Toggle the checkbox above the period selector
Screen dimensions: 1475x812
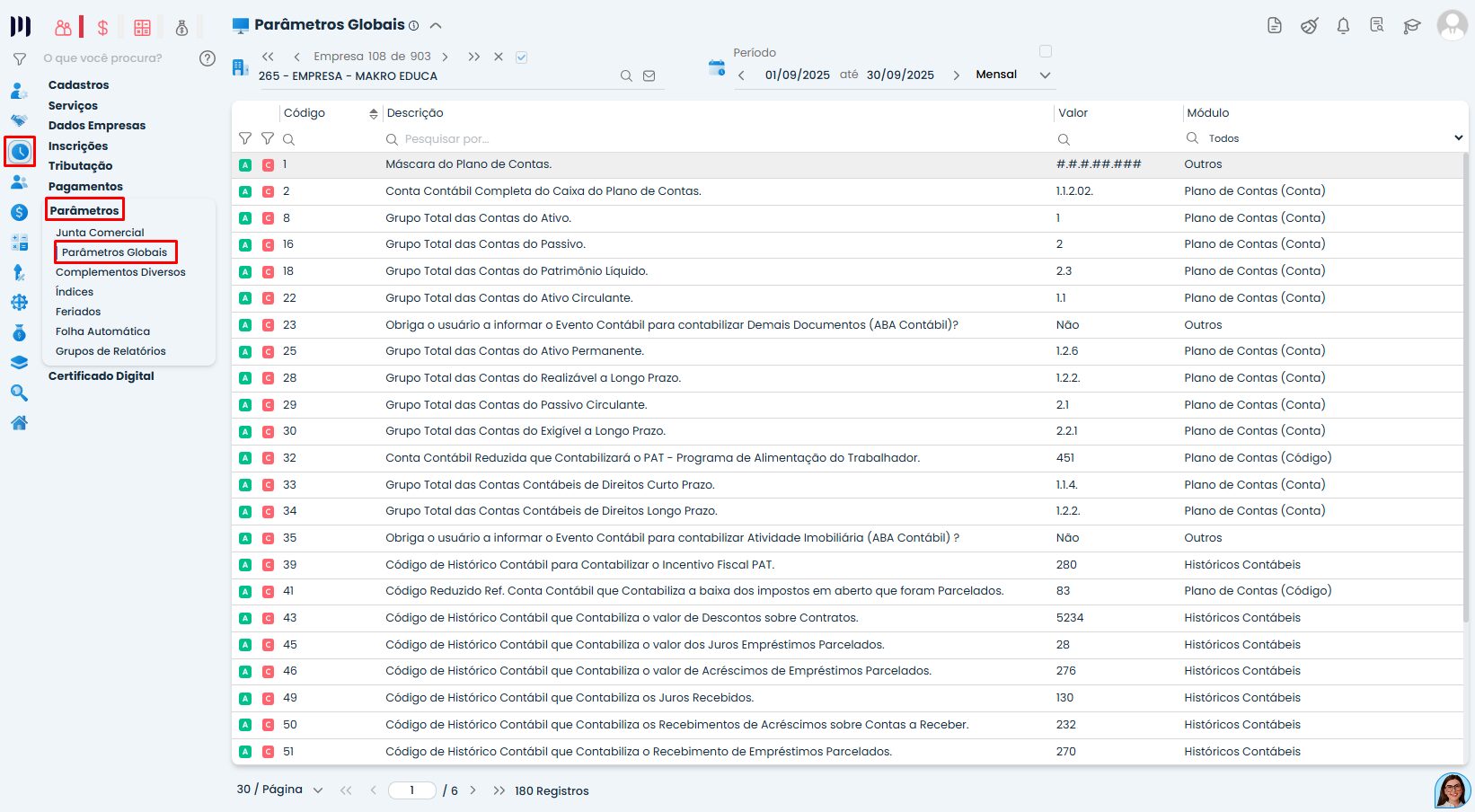(x=1046, y=51)
